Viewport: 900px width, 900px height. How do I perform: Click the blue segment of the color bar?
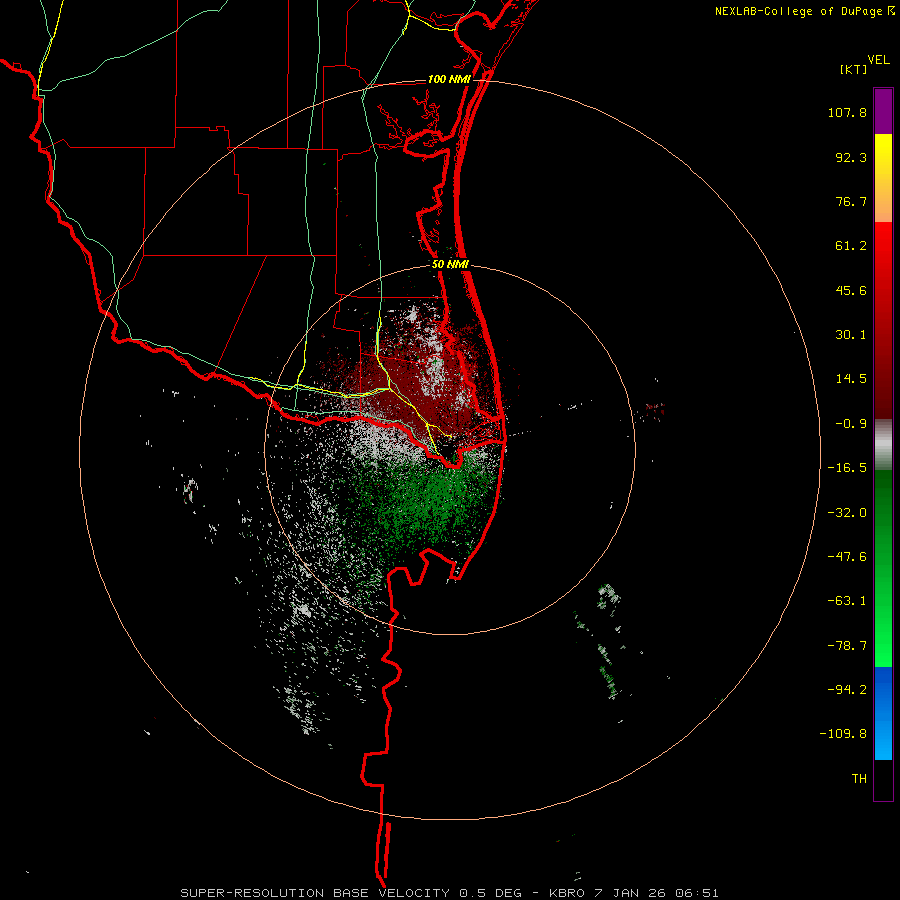pyautogui.click(x=883, y=713)
